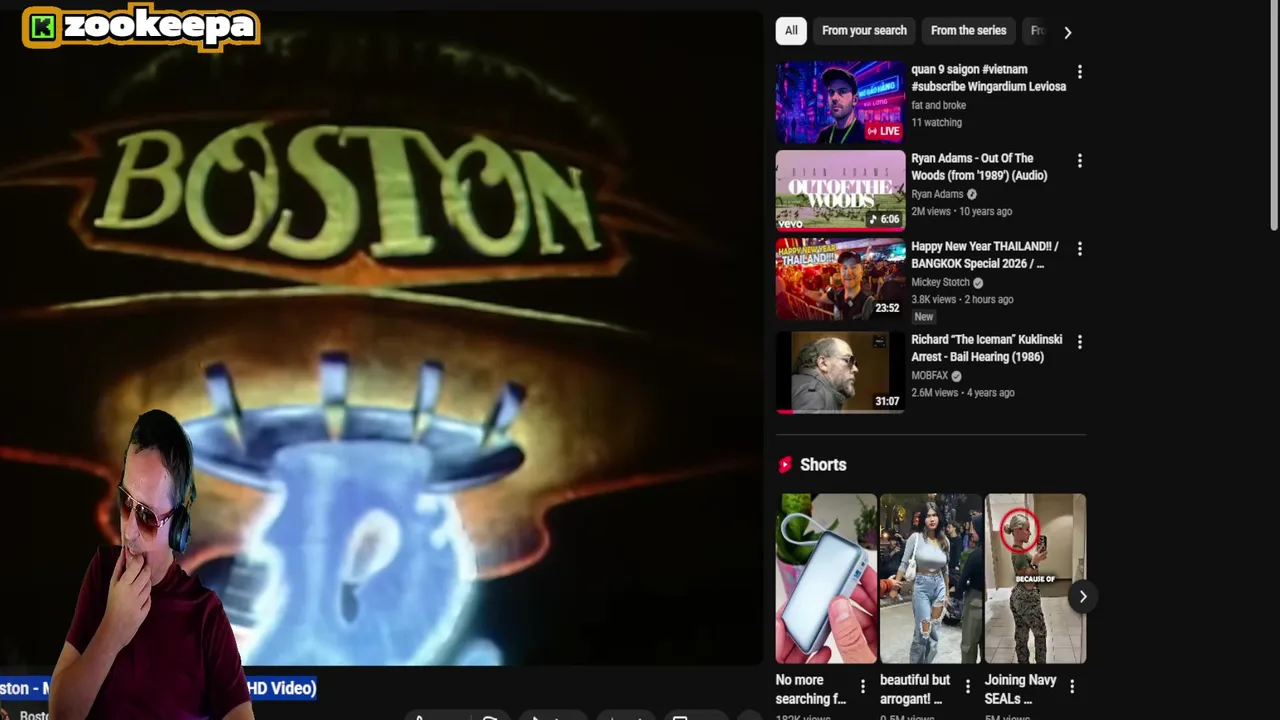Open the 'No more searching' short thumbnail
This screenshot has height=720, width=1280.
(x=826, y=578)
